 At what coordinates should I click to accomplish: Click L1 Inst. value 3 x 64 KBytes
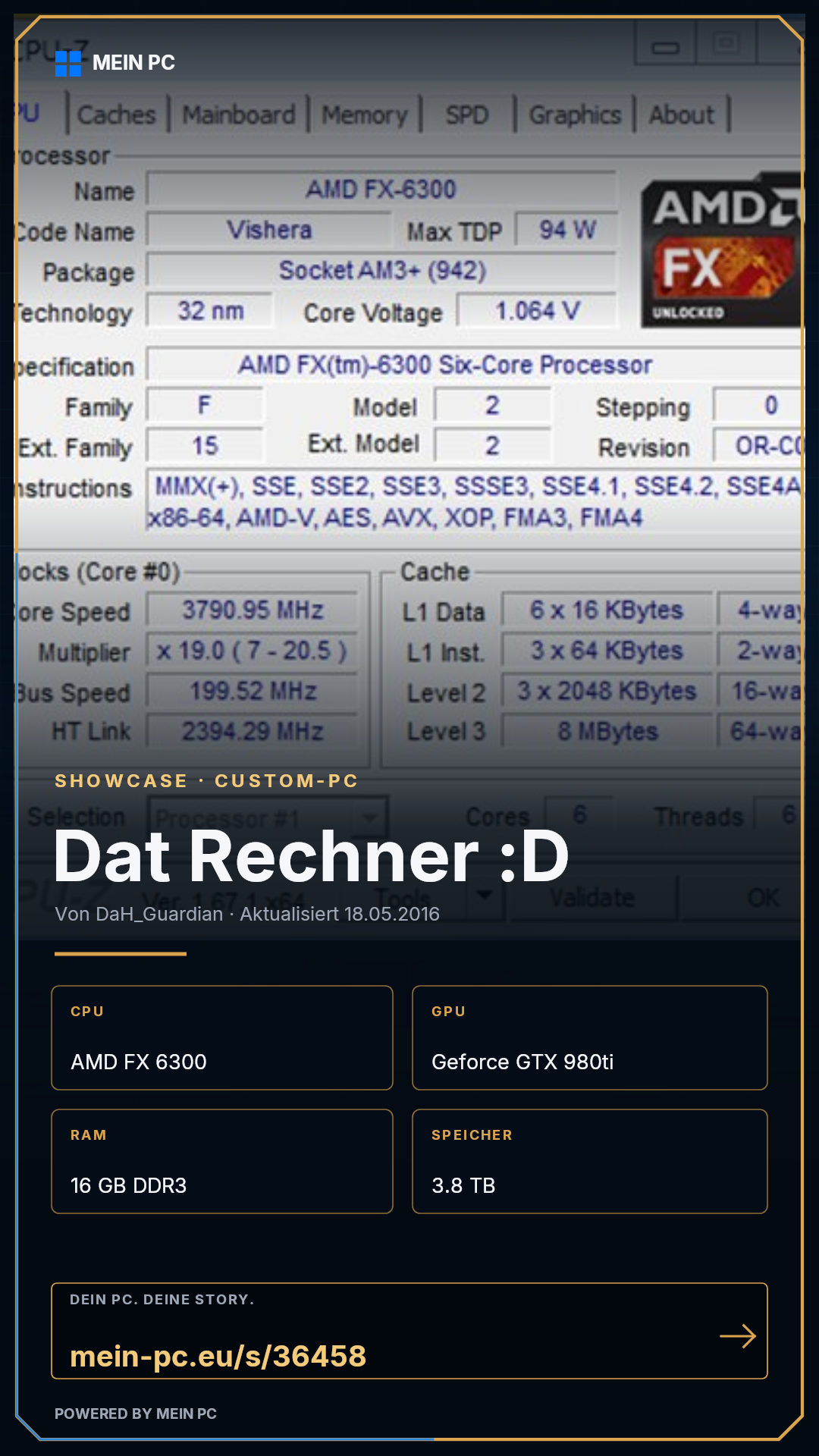(x=607, y=651)
